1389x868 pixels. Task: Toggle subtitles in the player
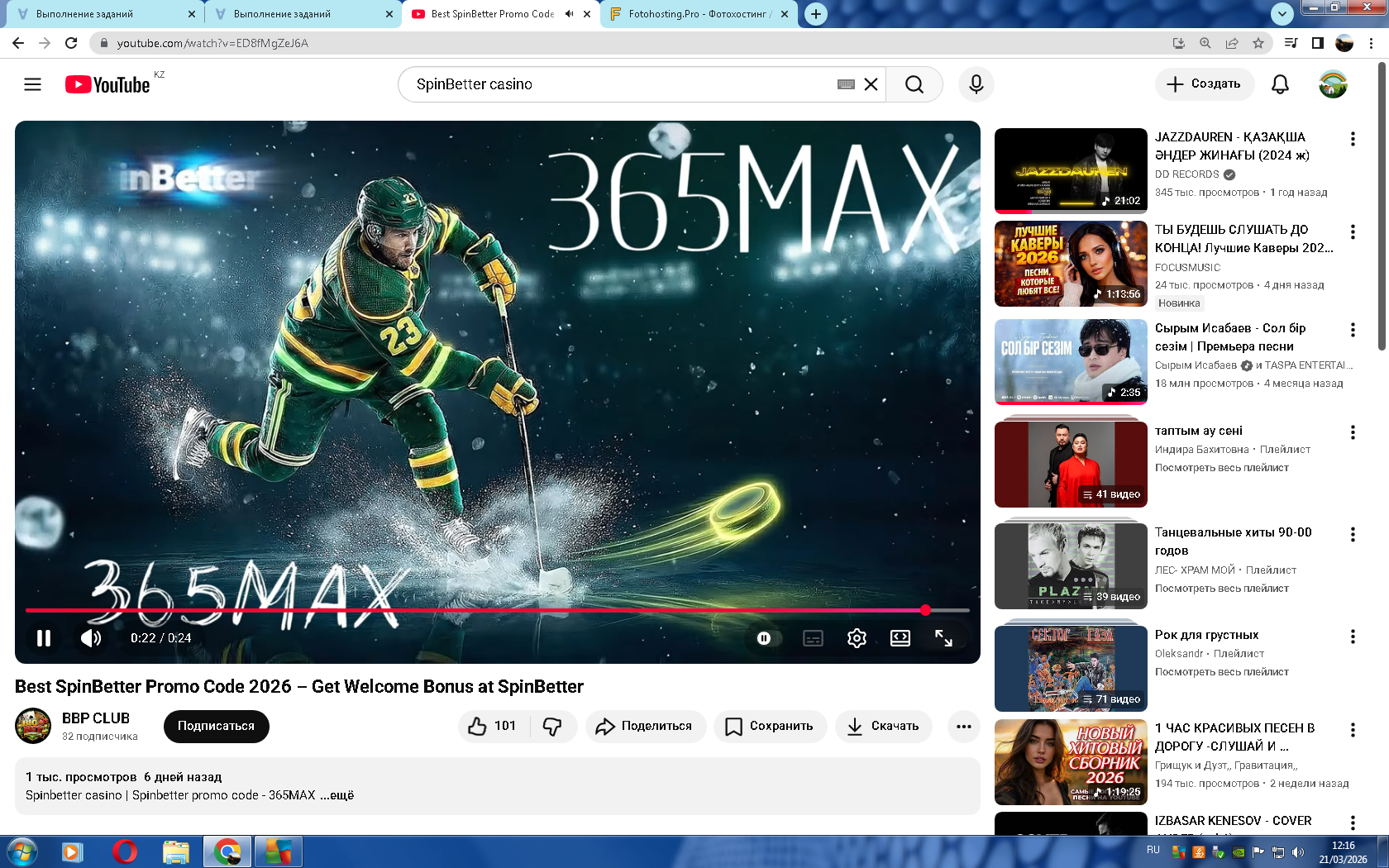point(813,638)
